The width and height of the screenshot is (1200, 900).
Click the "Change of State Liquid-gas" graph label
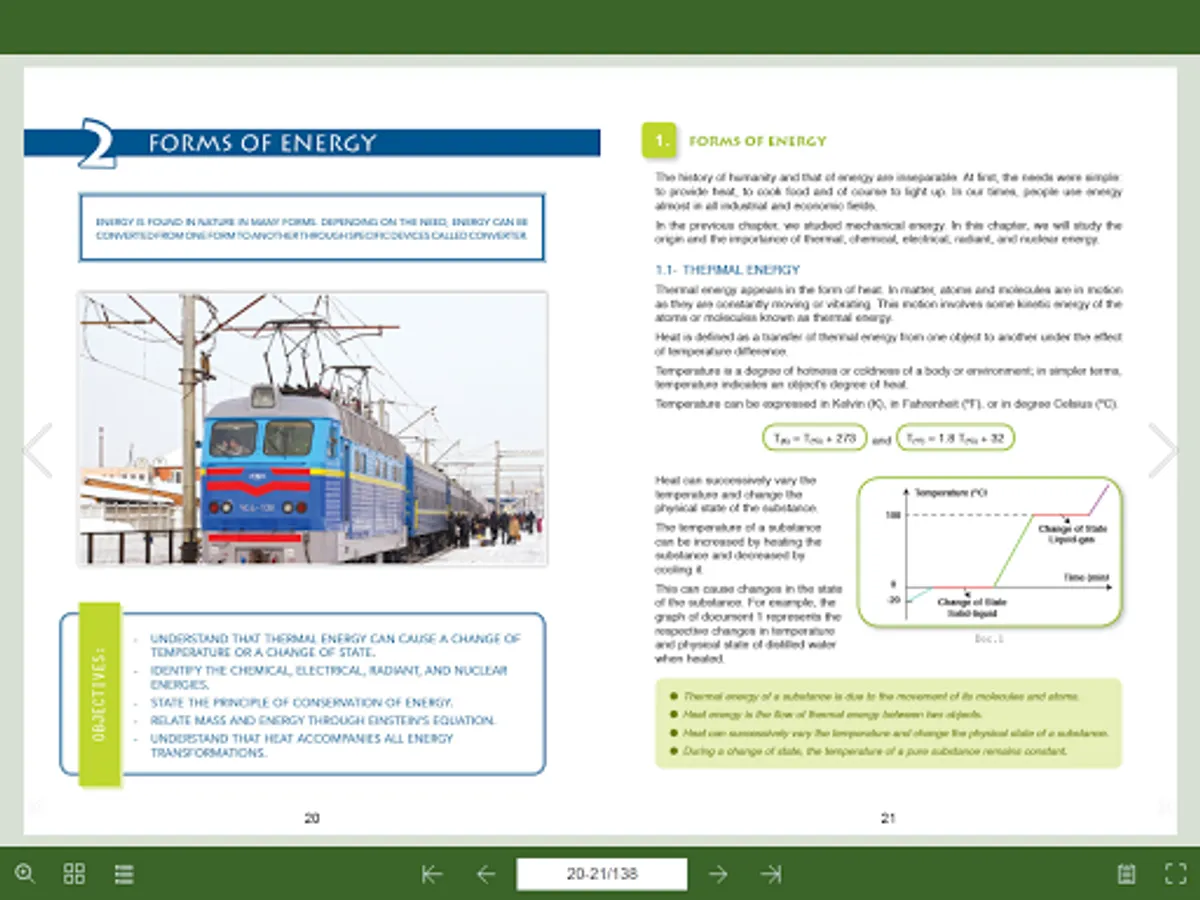tap(1073, 534)
